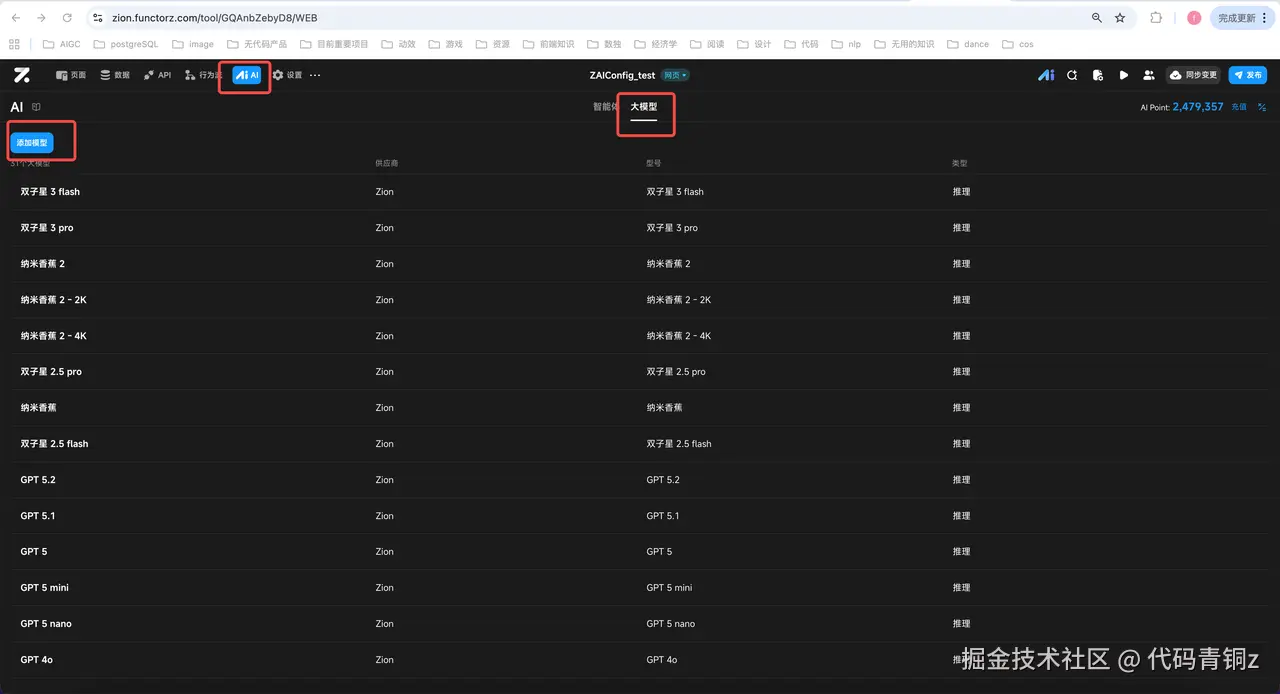Image resolution: width=1280 pixels, height=694 pixels.
Task: Click the AI search magnifier icon
Action: [x=1072, y=75]
